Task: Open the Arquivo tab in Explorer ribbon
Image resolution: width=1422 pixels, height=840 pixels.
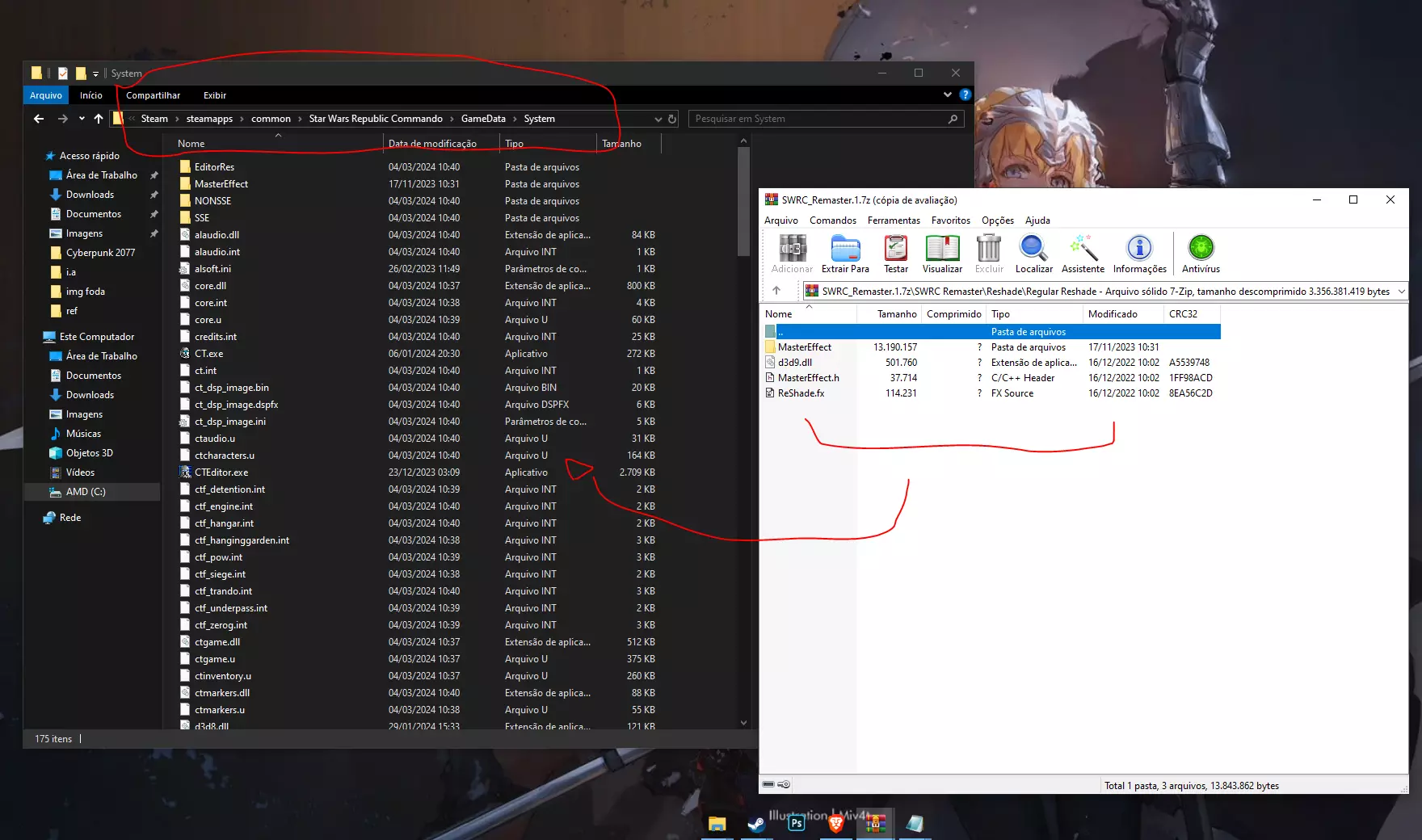Action: pos(46,95)
